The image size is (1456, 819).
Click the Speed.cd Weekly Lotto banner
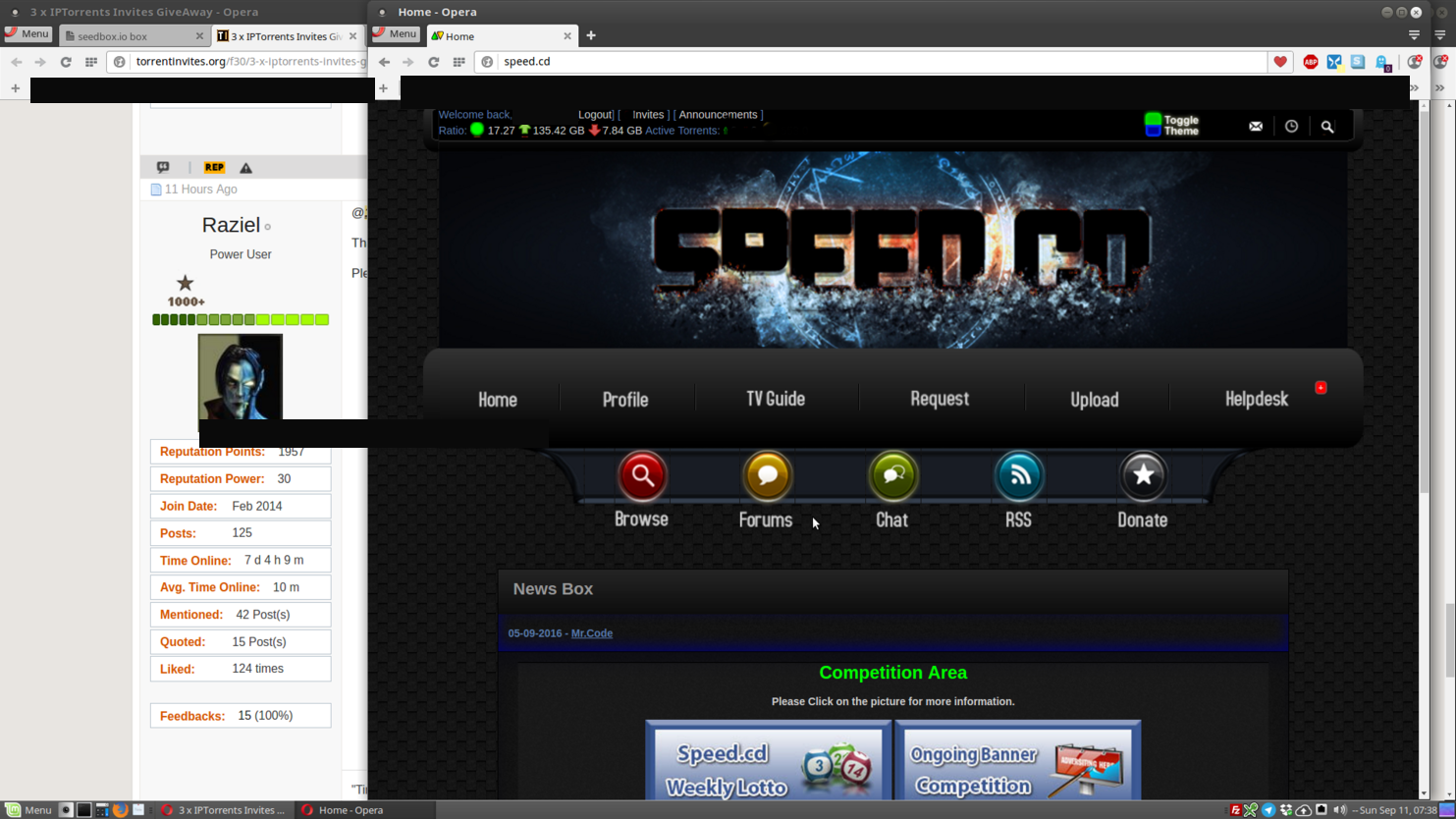pyautogui.click(x=769, y=761)
